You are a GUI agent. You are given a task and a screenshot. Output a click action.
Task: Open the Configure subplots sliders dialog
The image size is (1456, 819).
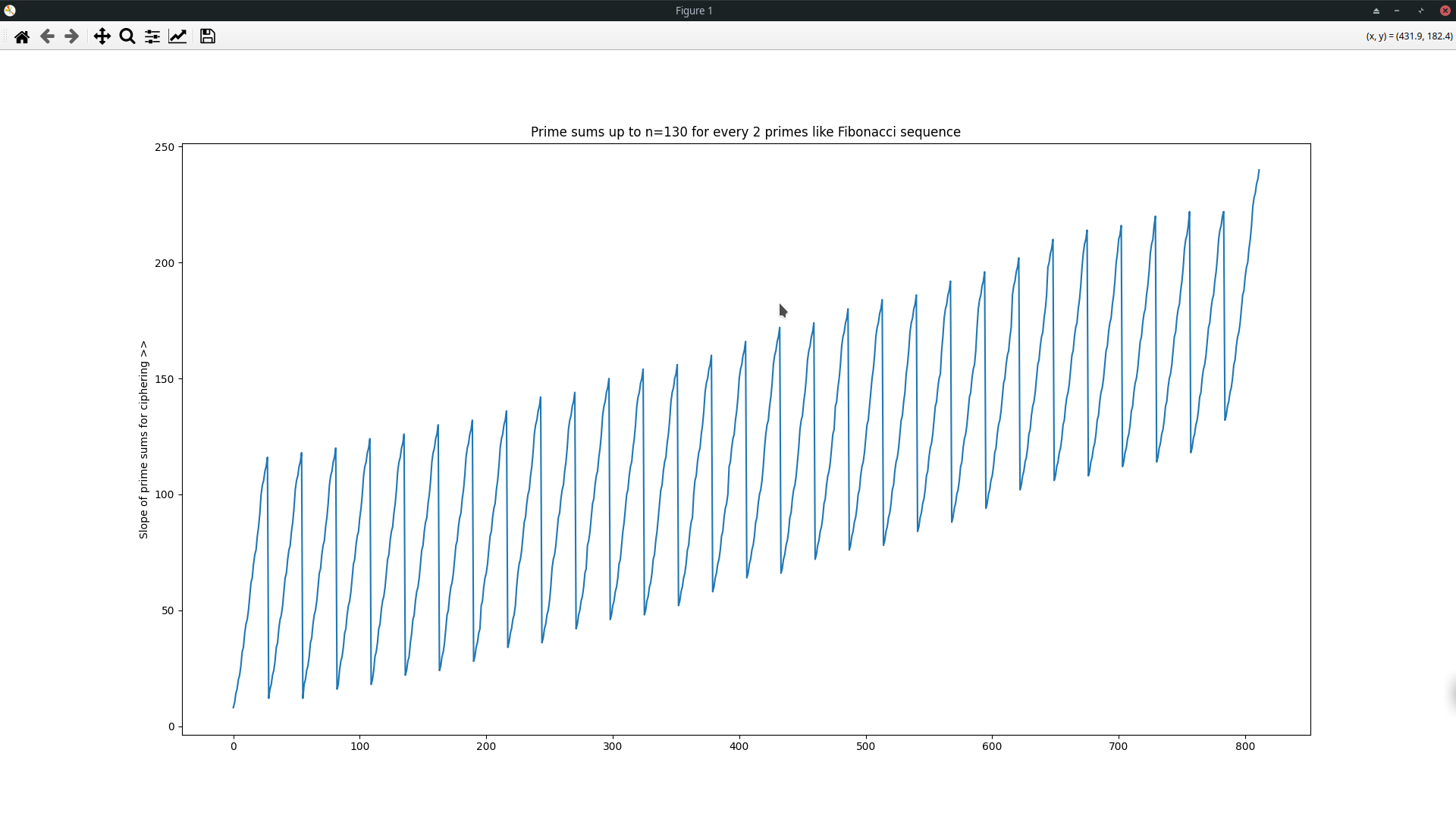click(152, 36)
